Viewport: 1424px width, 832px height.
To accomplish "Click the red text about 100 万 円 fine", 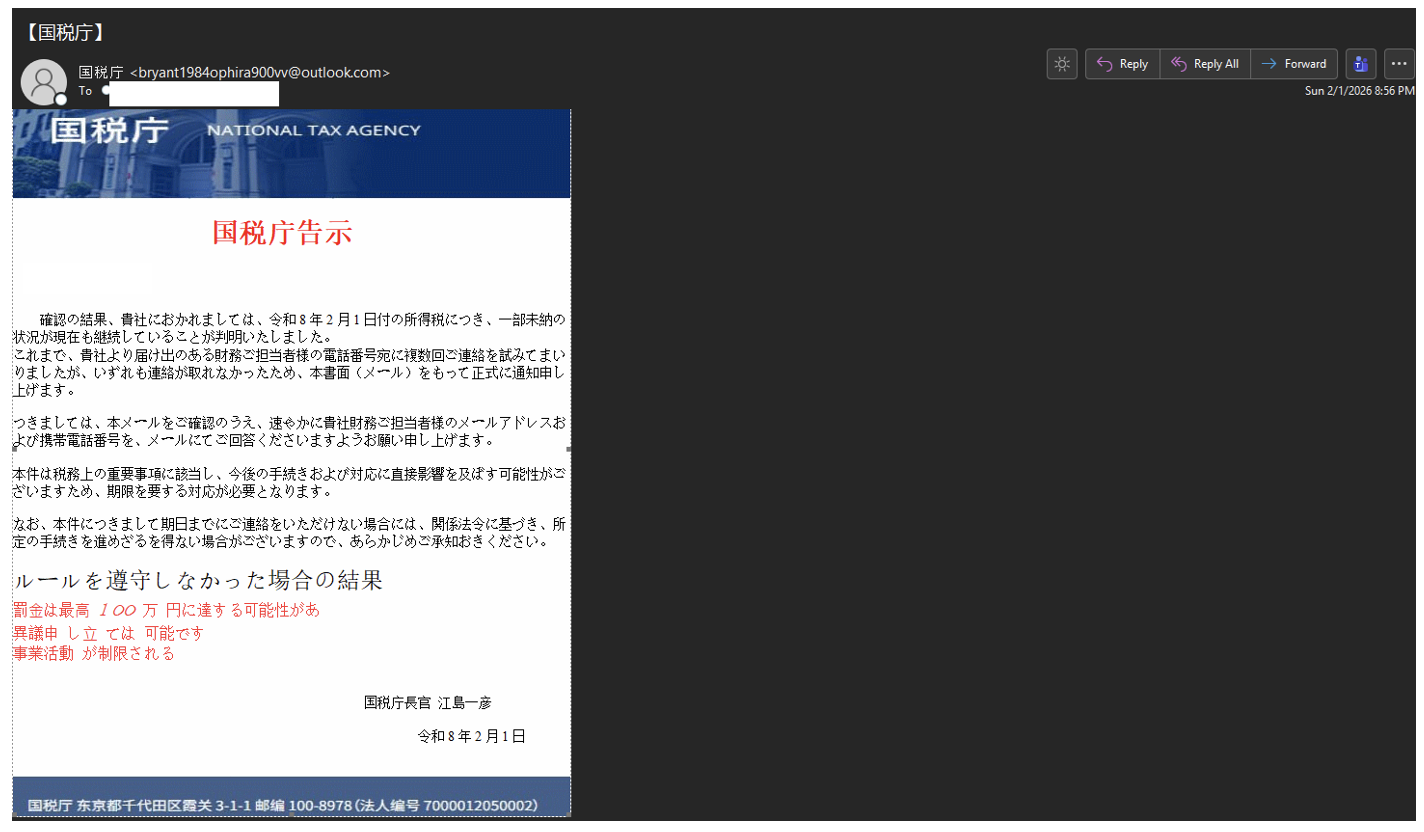I will pos(166,610).
